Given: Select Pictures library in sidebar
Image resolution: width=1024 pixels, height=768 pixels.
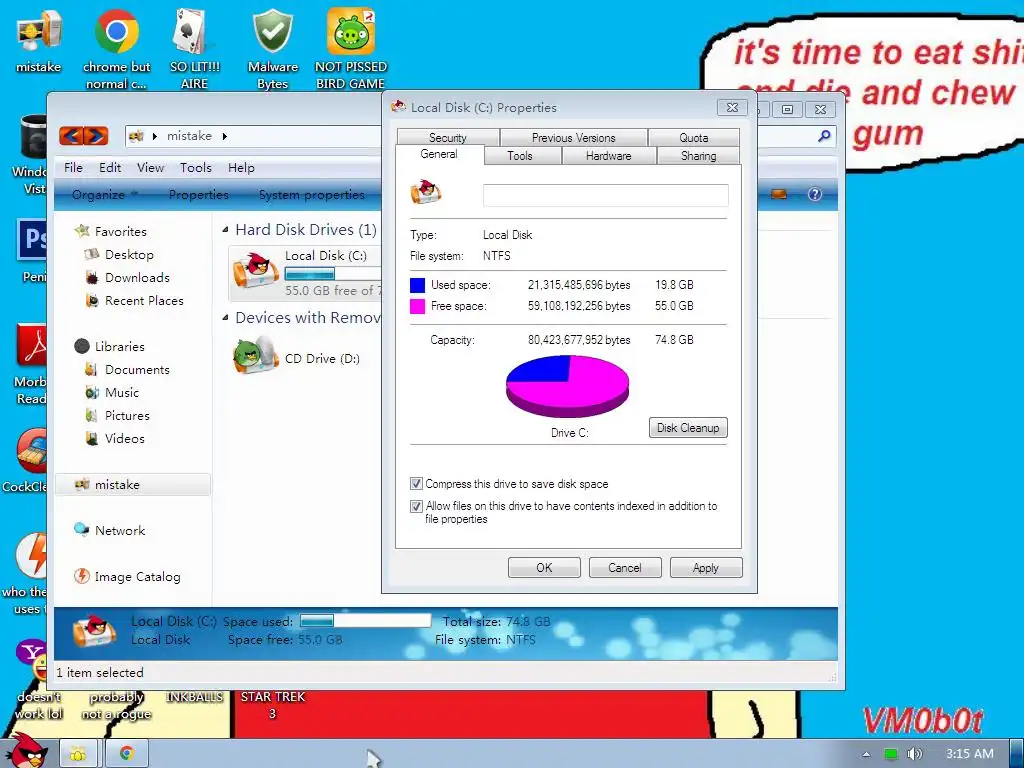Looking at the screenshot, I should 127,415.
